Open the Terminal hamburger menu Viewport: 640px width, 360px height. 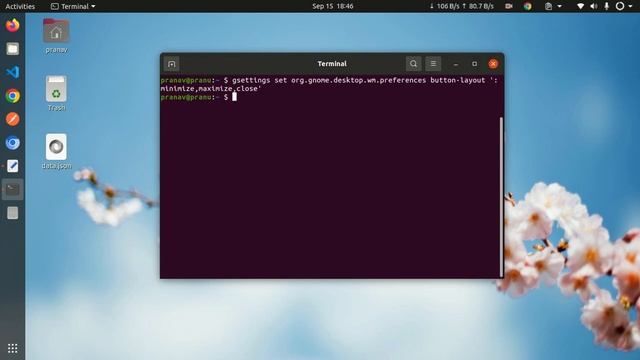tap(433, 64)
